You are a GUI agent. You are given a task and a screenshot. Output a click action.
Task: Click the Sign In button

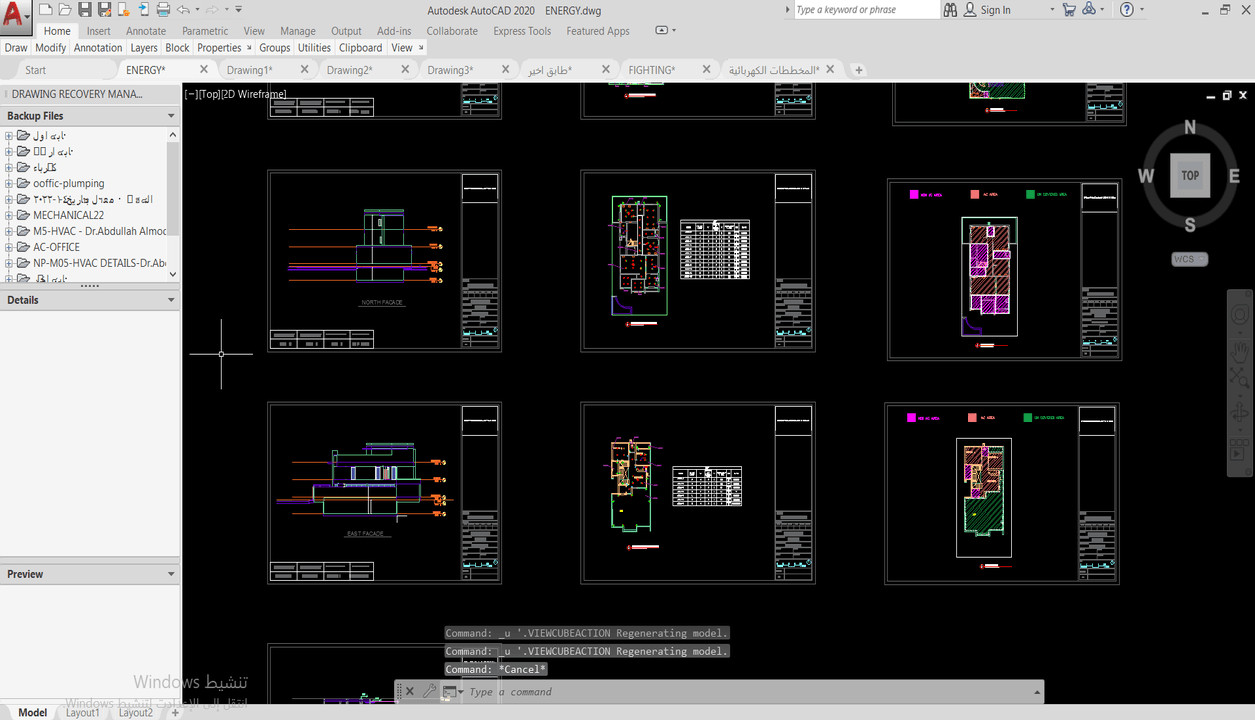point(995,10)
